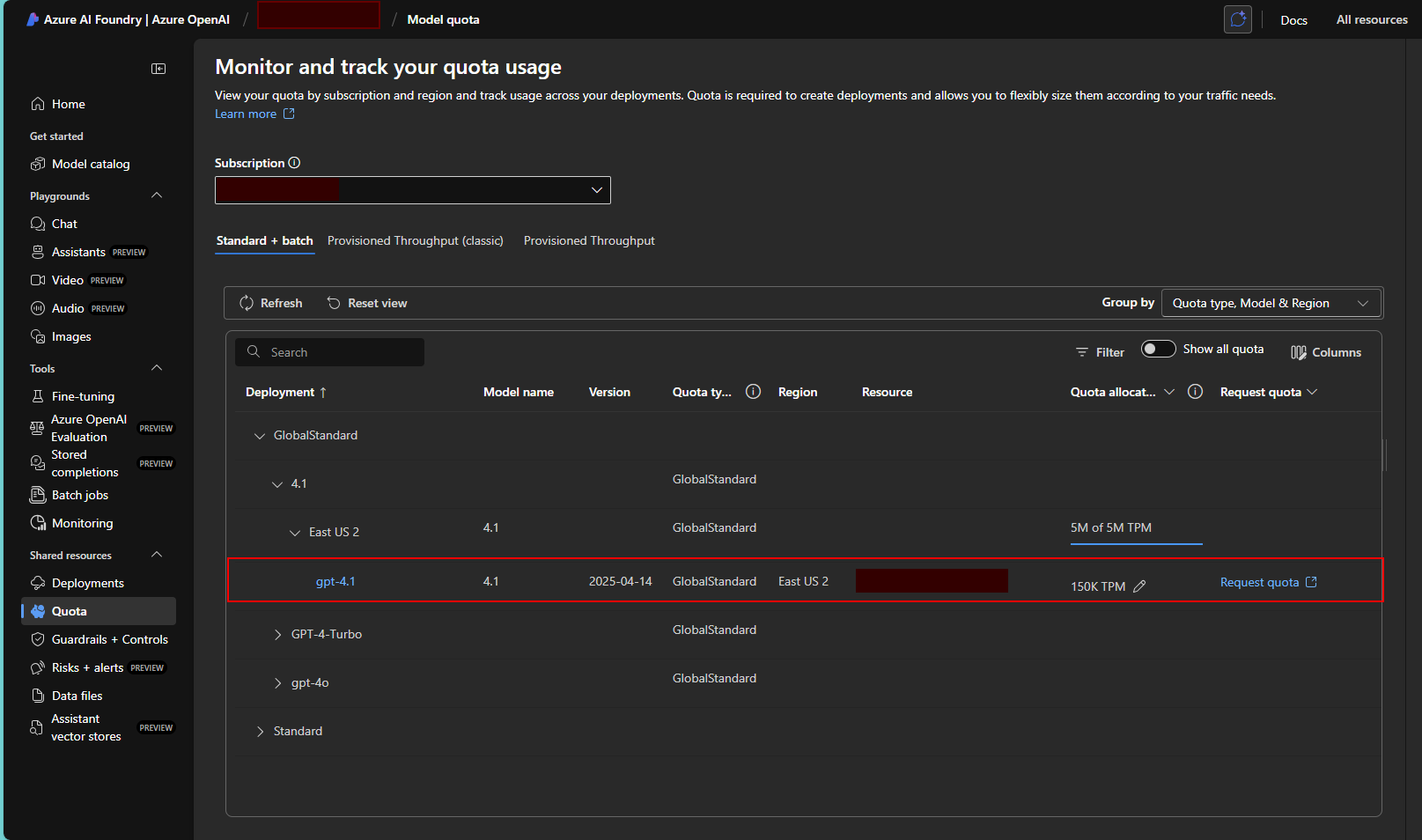Click the Fine-tuning icon

(38, 396)
